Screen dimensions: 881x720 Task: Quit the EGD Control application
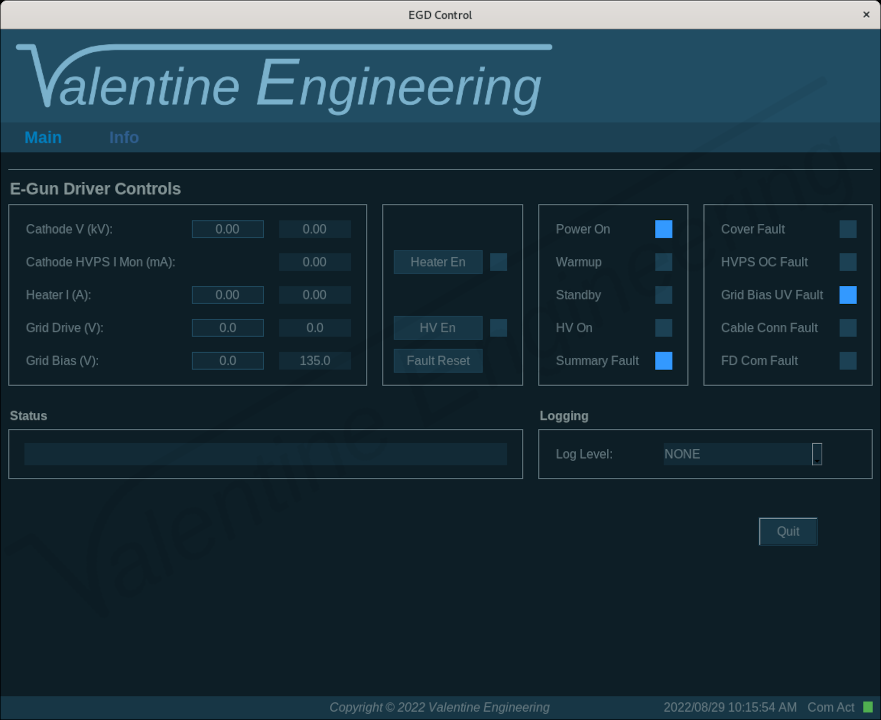[x=788, y=531]
